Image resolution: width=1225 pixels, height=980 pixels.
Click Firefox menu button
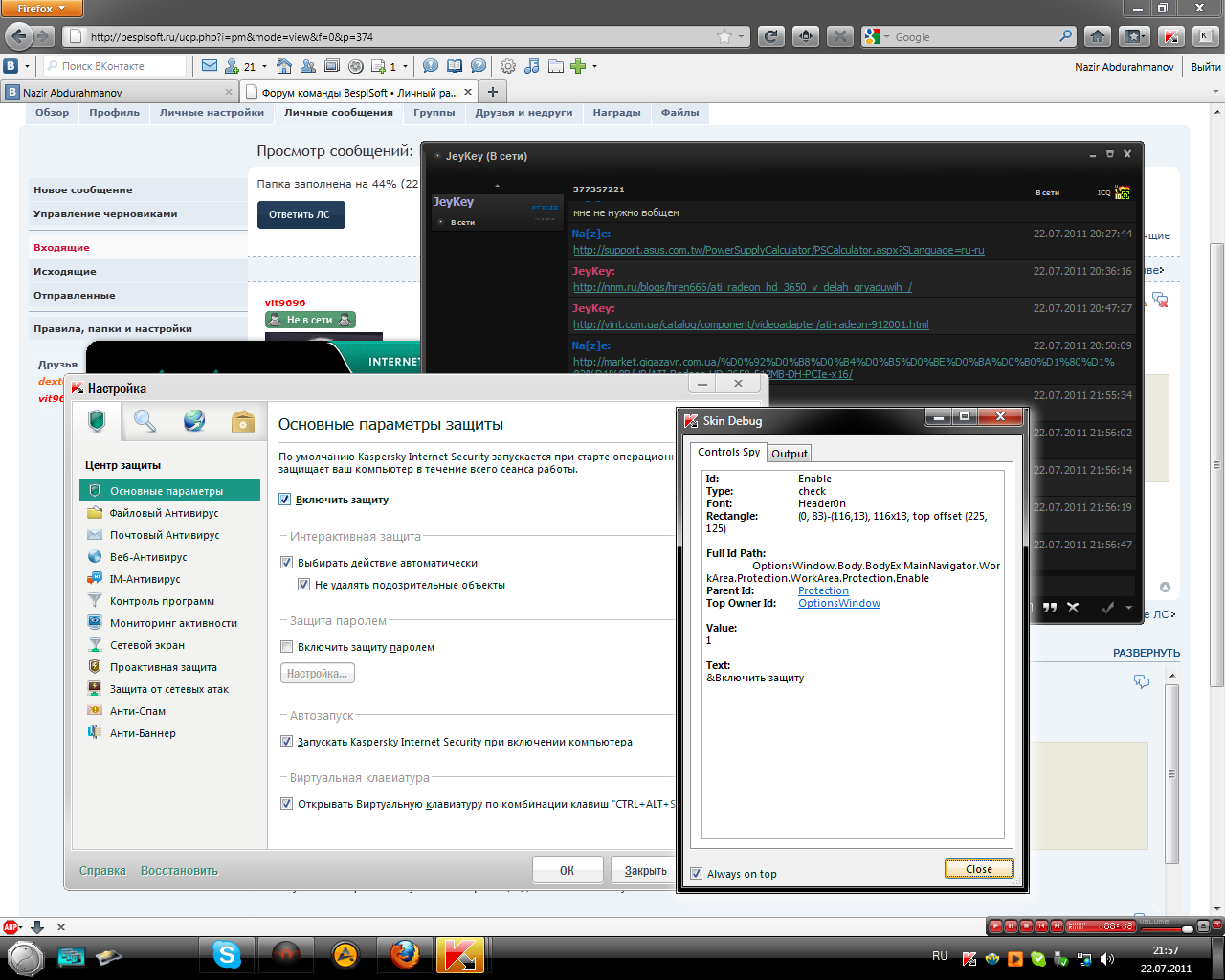pyautogui.click(x=42, y=9)
